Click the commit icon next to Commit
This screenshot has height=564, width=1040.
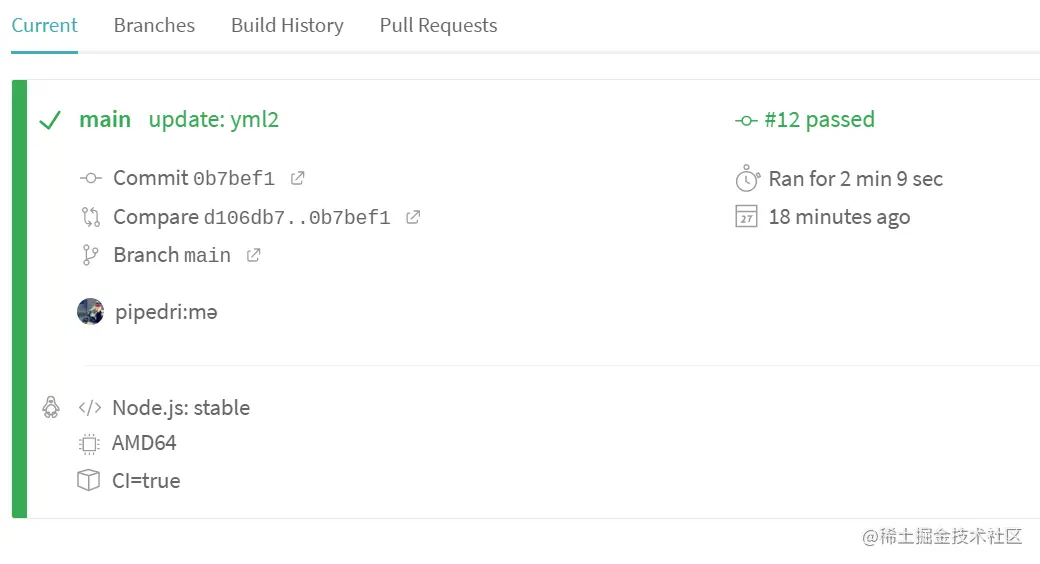(90, 178)
